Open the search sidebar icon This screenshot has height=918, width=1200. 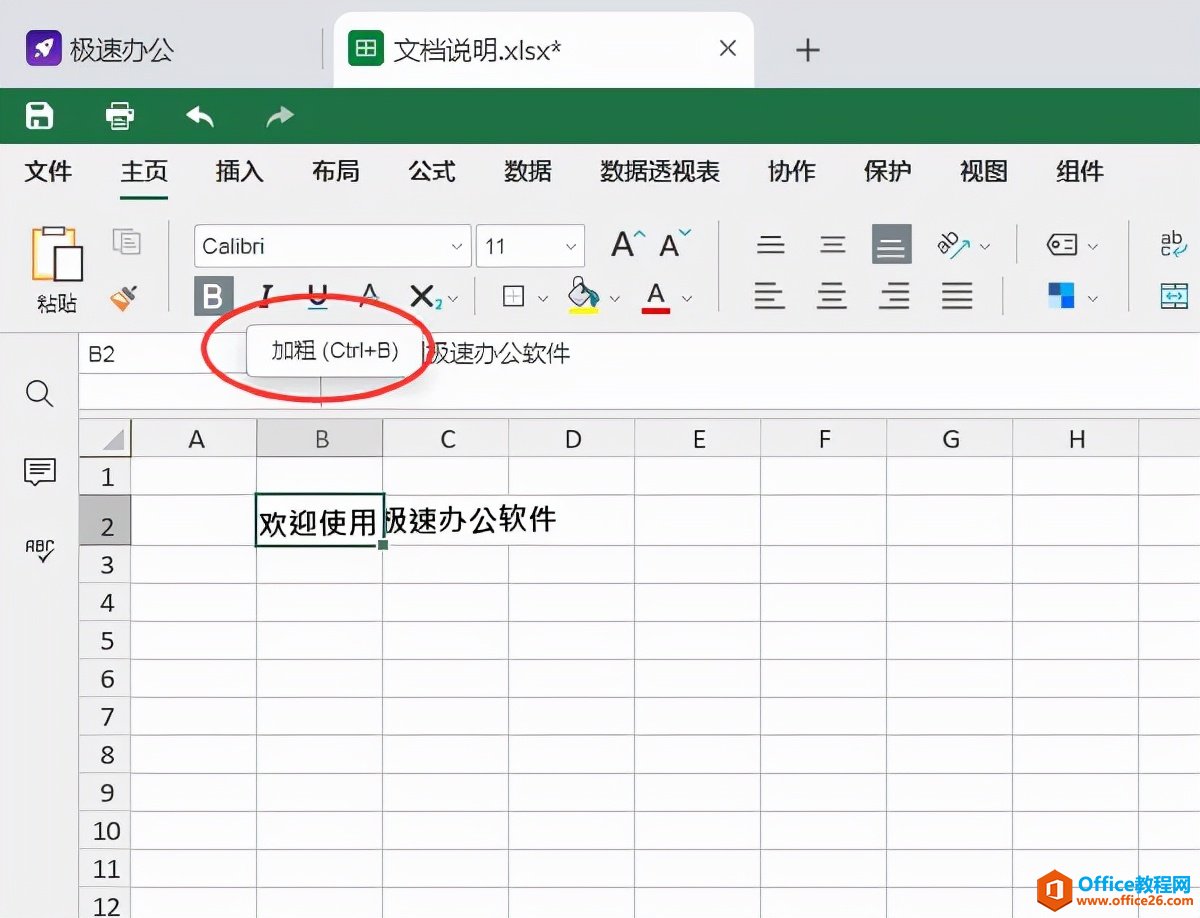(38, 393)
